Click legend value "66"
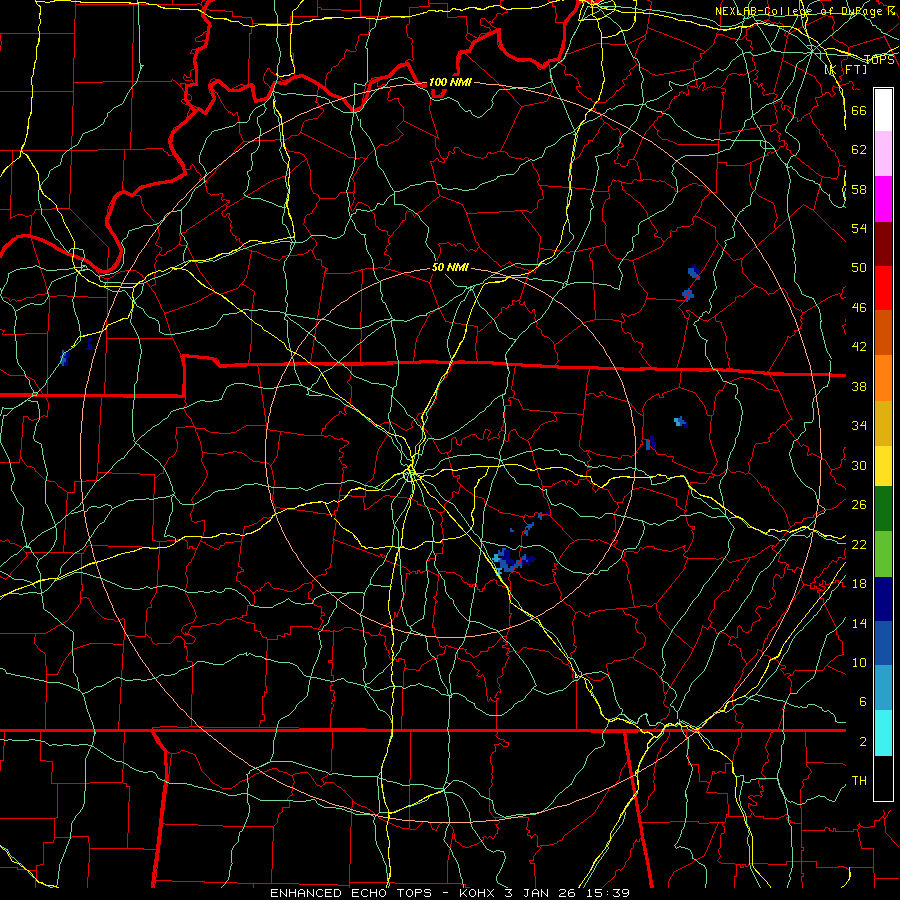 859,110
